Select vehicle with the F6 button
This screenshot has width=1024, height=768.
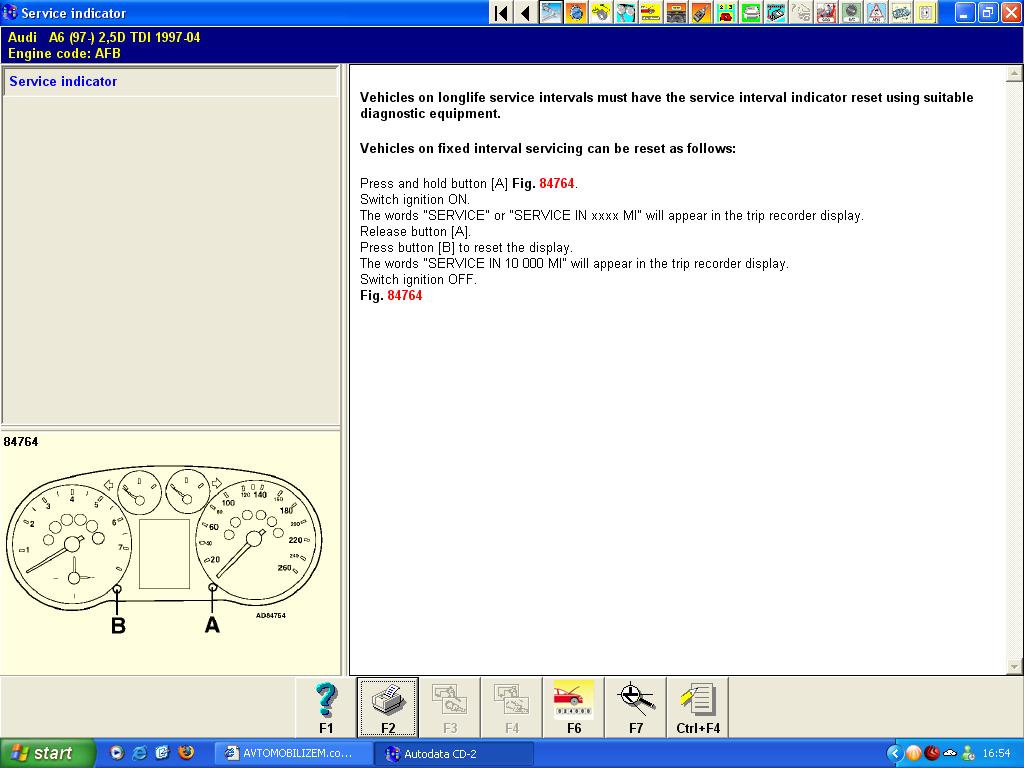point(573,708)
